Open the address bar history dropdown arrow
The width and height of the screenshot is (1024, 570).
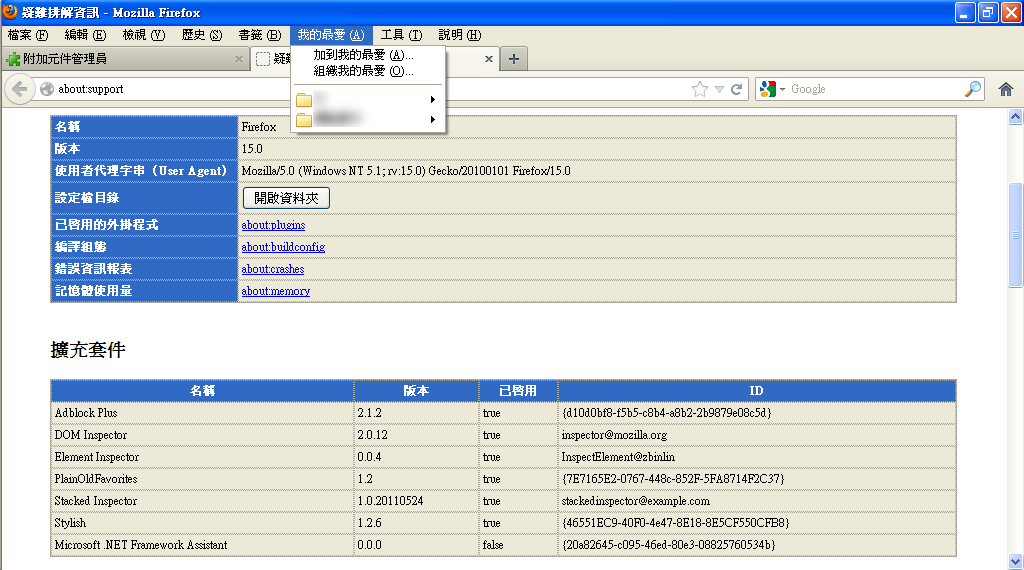719,89
